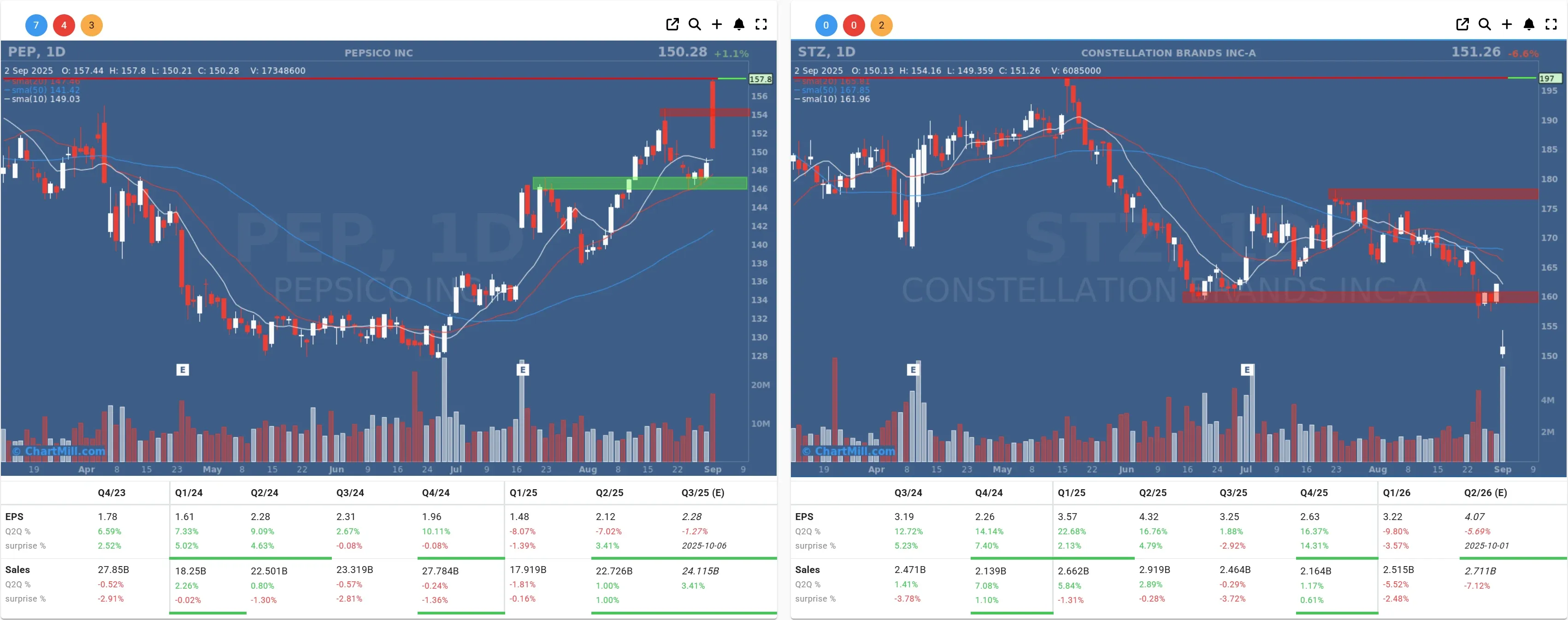Click the plus icon on the STZ chart
This screenshot has width=1568, height=620.
click(x=1507, y=24)
